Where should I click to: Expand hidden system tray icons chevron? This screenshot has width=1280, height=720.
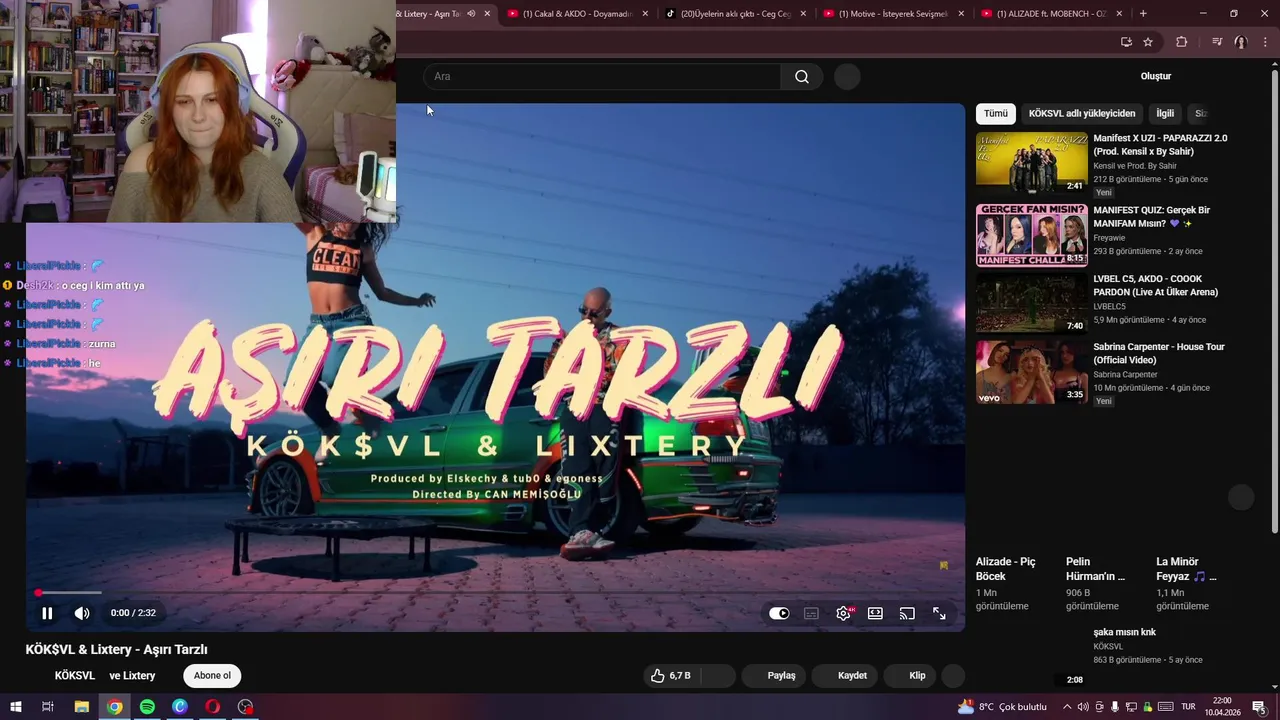click(x=1067, y=707)
